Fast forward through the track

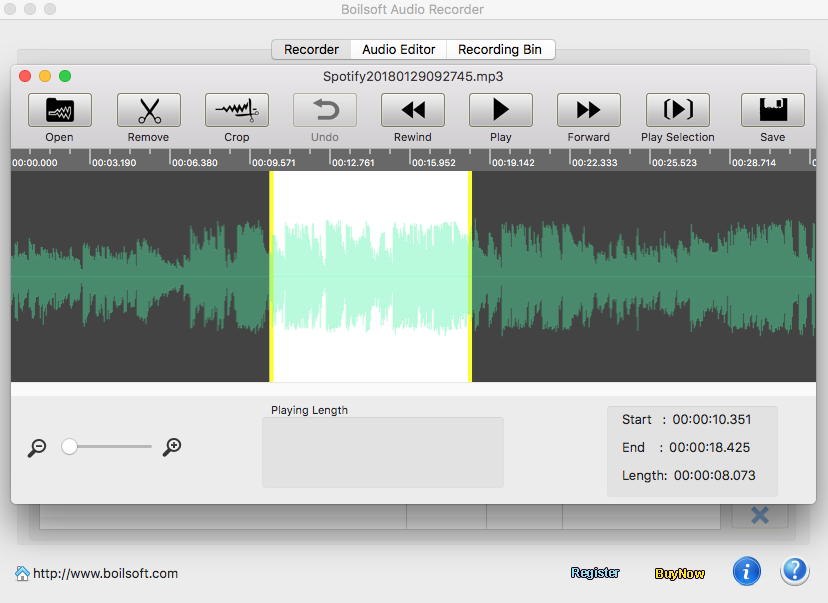[x=588, y=110]
